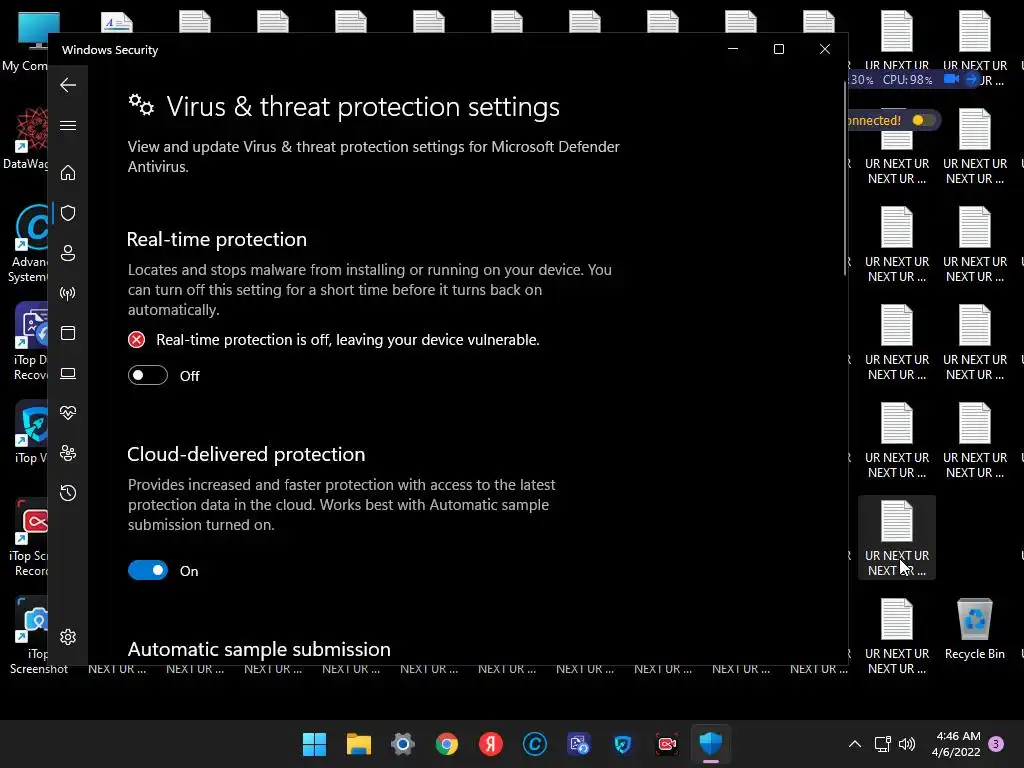Select iTop VPN desktop shortcut
The image size is (1024, 768).
click(x=29, y=432)
